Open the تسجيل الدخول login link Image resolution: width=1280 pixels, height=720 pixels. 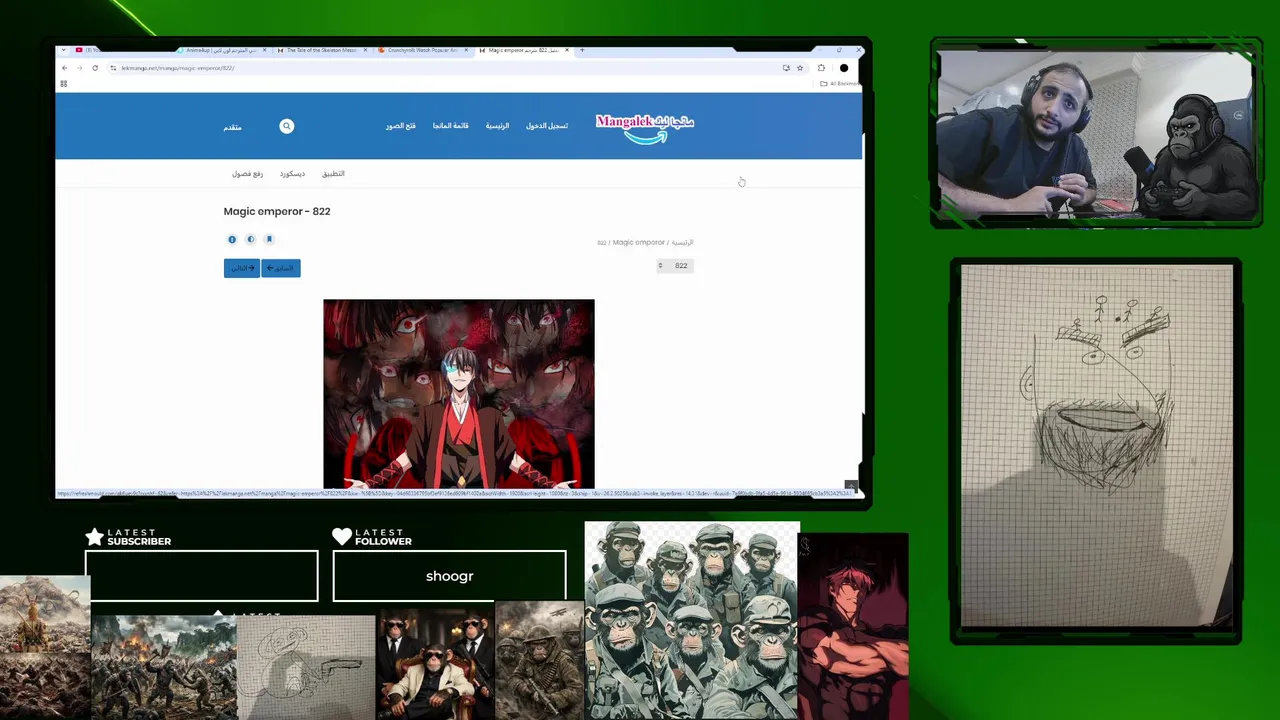(x=547, y=126)
